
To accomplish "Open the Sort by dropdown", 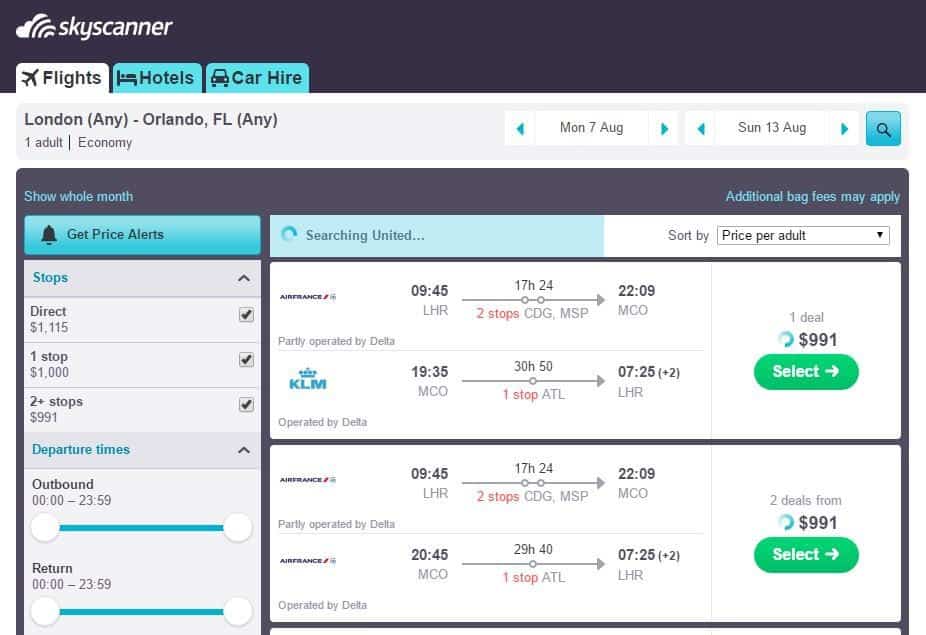I will (803, 235).
